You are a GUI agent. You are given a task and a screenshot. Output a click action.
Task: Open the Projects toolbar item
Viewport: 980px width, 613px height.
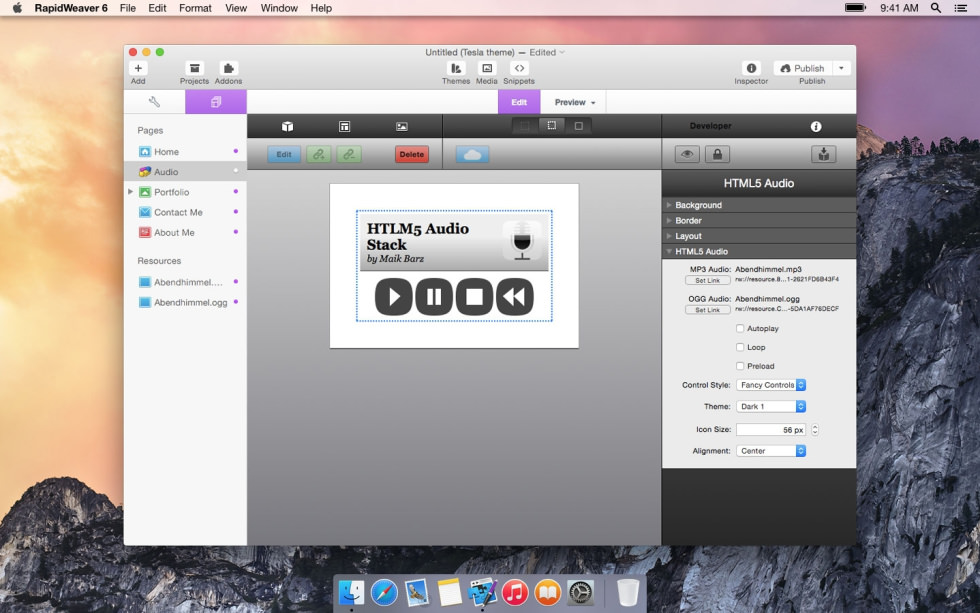click(194, 69)
